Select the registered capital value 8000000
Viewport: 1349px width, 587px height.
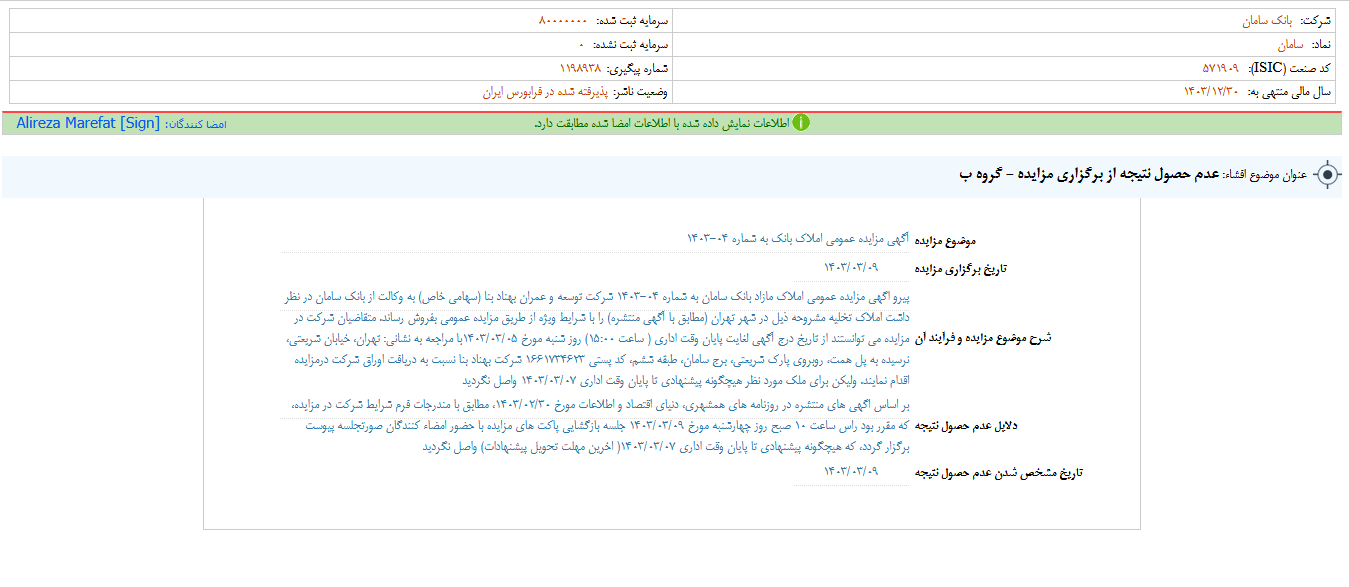tap(562, 20)
